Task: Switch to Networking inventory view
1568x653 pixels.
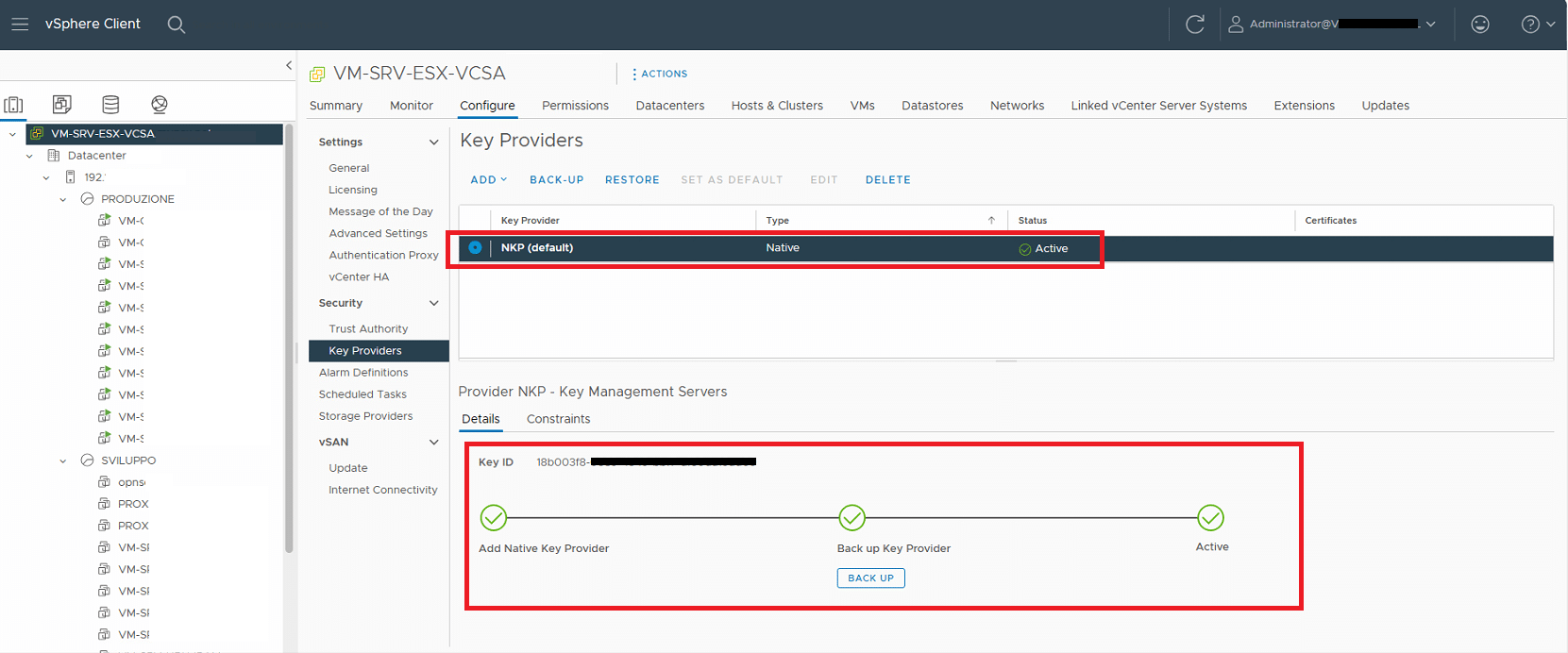Action: click(x=160, y=104)
